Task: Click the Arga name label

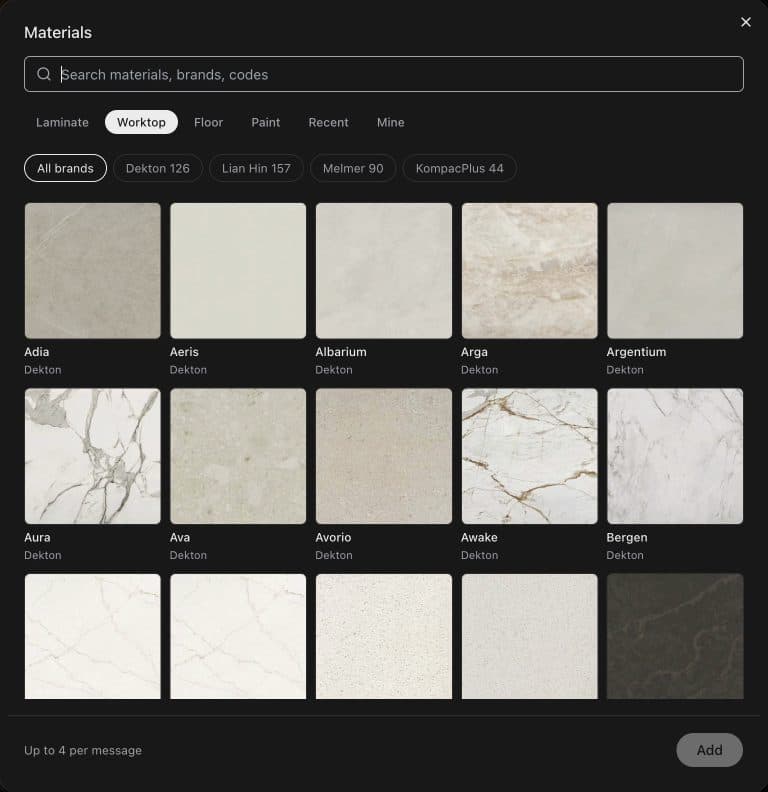Action: point(474,352)
